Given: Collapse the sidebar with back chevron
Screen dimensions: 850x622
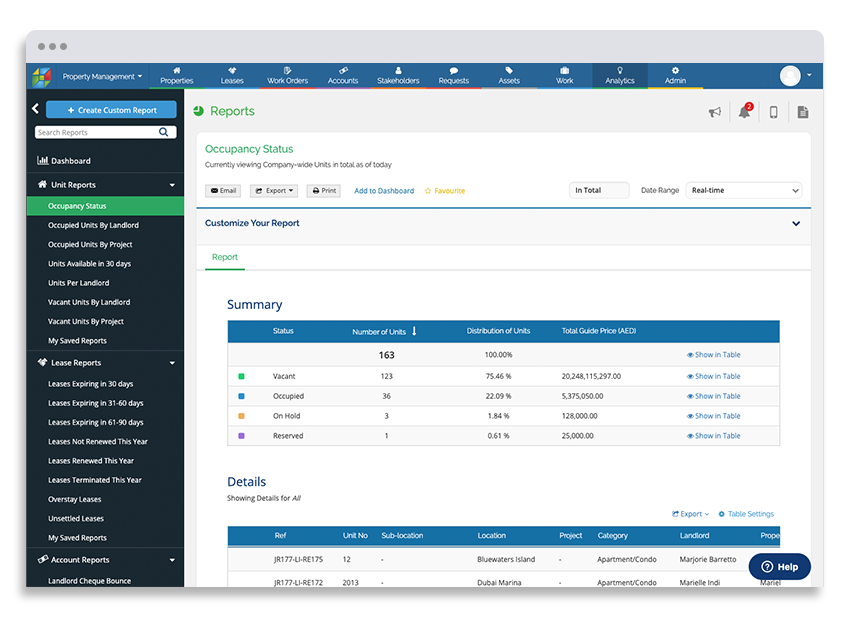Looking at the screenshot, I should point(35,109).
